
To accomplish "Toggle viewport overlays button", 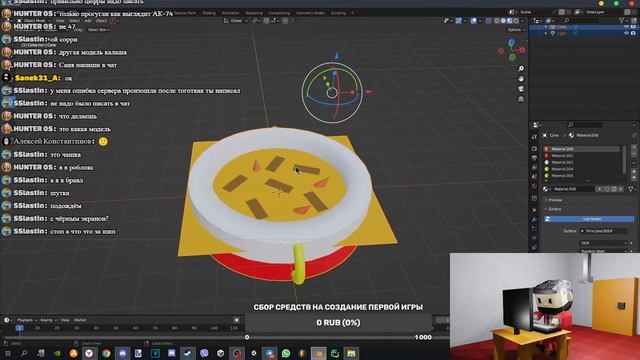I will coord(474,20).
